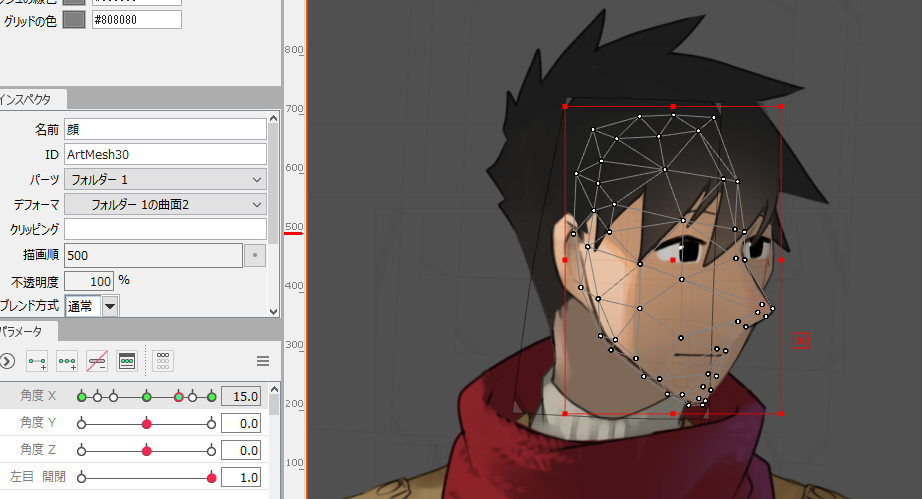The width and height of the screenshot is (922, 499).
Task: Click the rightmost green key on 角度 X
Action: 212,397
